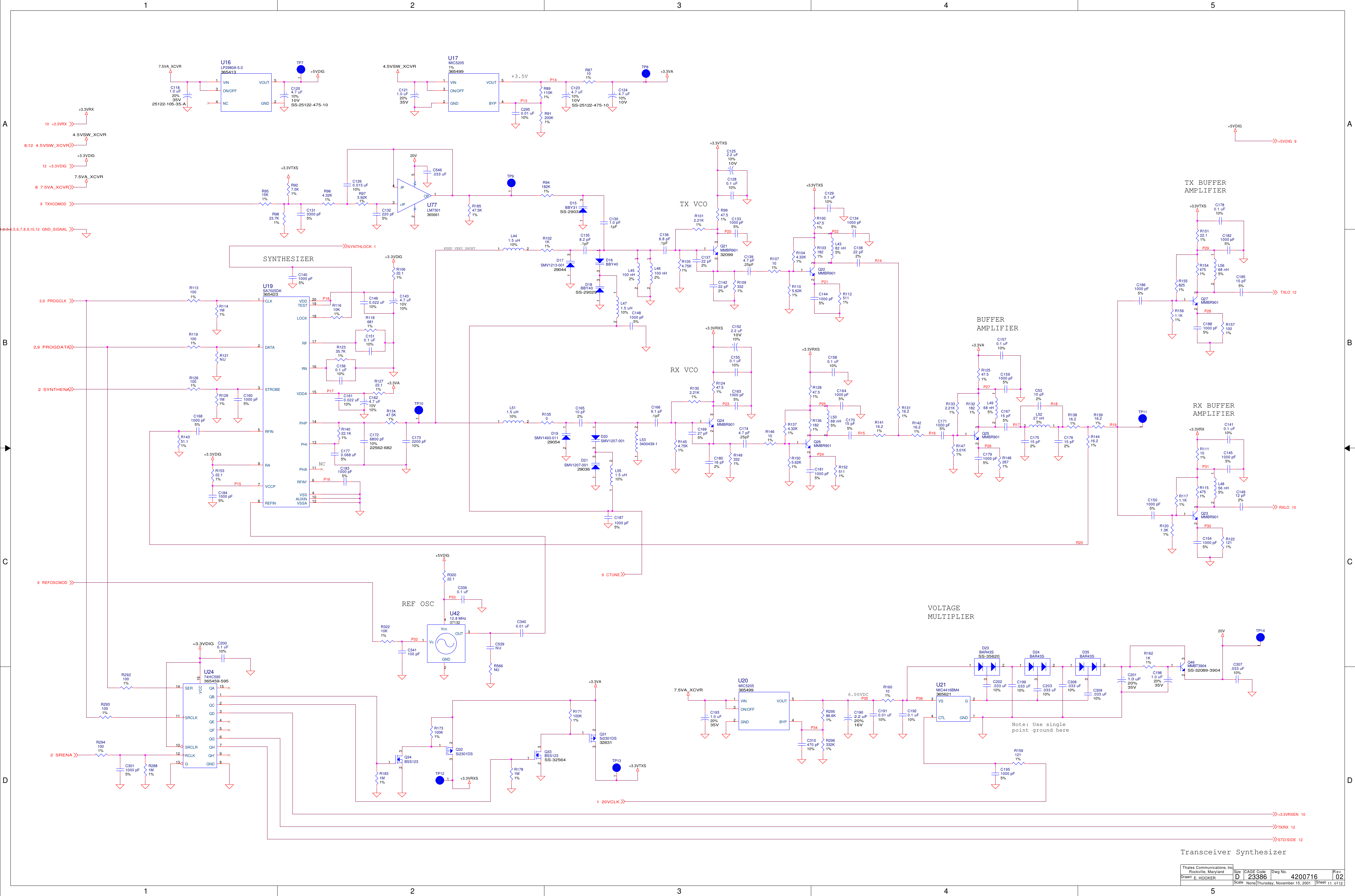Screen dimensions: 1355x896
Task: Click the 'TX BUFFER AMPLIFIER' heading
Action: click(1205, 187)
